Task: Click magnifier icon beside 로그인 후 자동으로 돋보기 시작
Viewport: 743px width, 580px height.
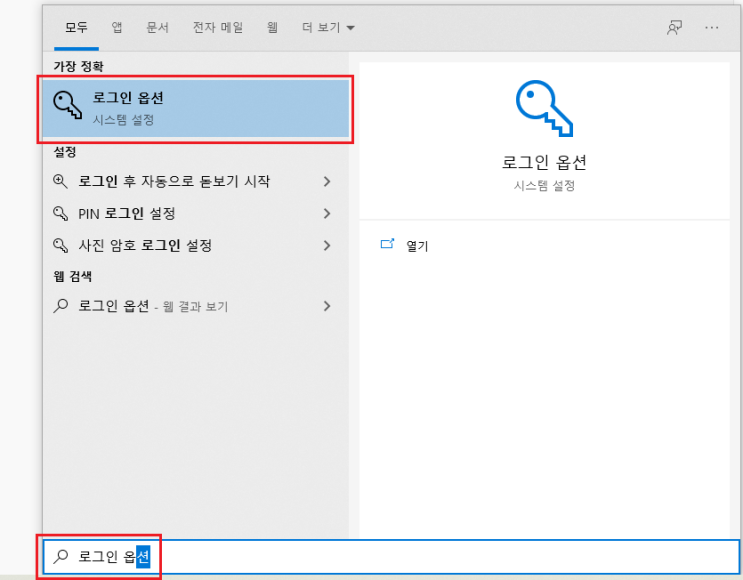Action: pos(60,181)
